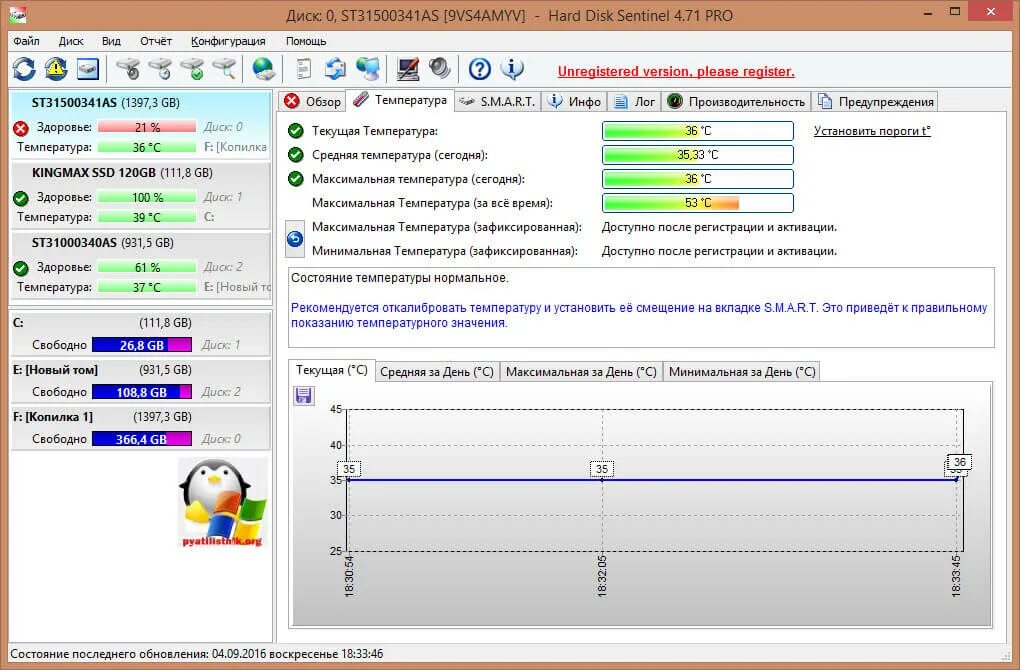Click the 366,4 GB free space bar
Image resolution: width=1020 pixels, height=670 pixels.
coord(142,439)
